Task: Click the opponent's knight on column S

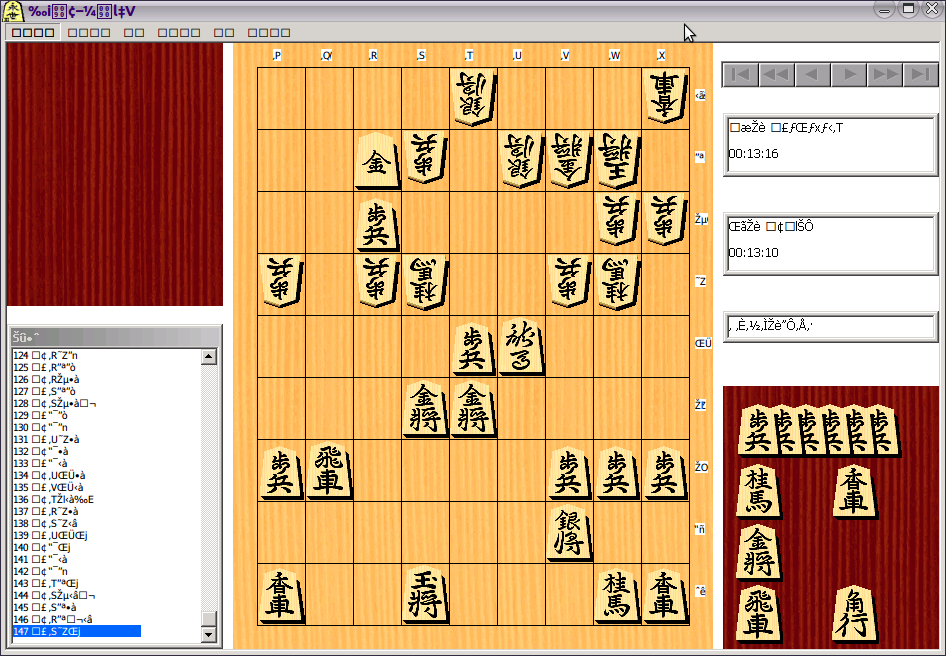Action: pyautogui.click(x=425, y=284)
